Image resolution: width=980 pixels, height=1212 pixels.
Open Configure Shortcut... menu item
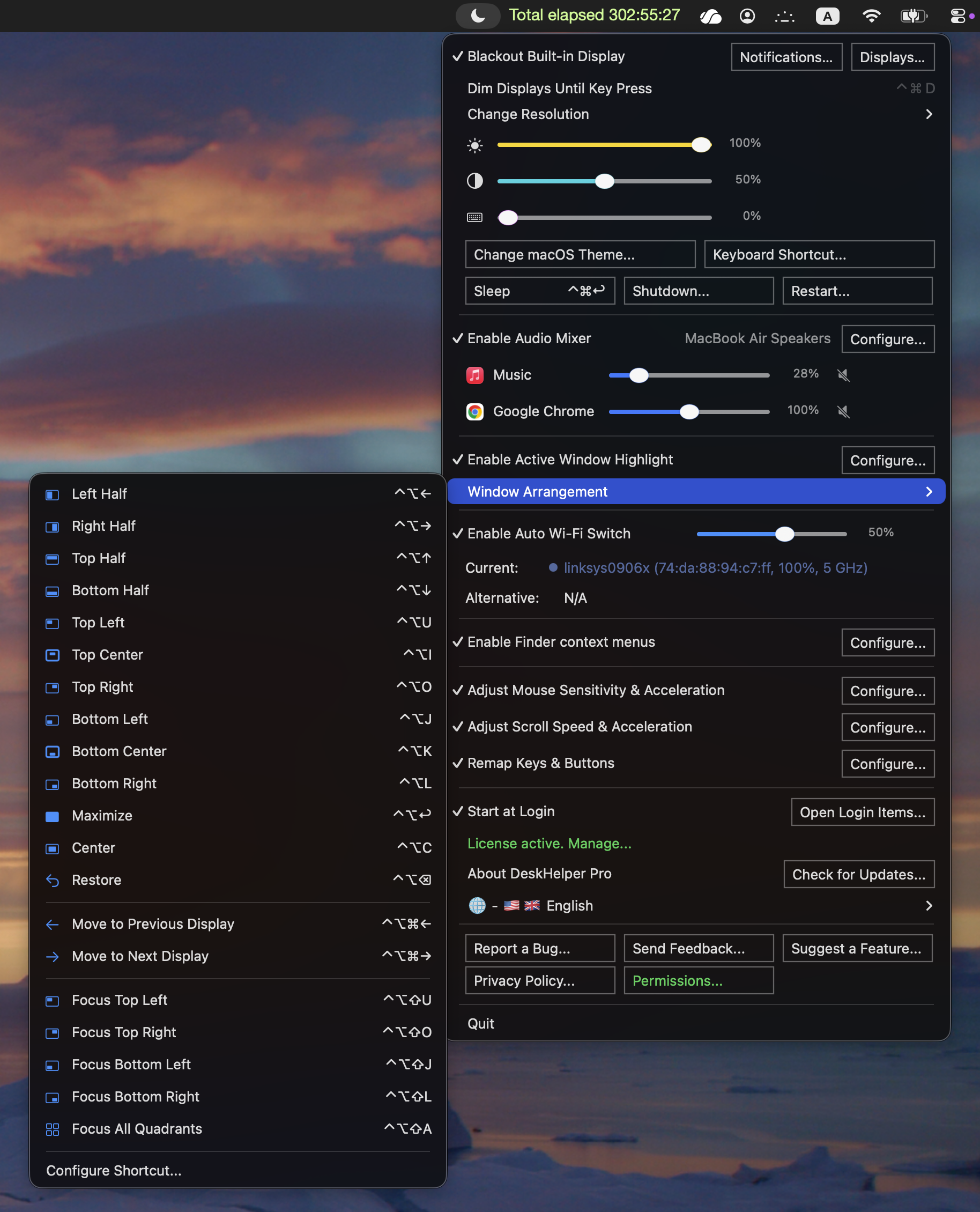click(x=237, y=1171)
